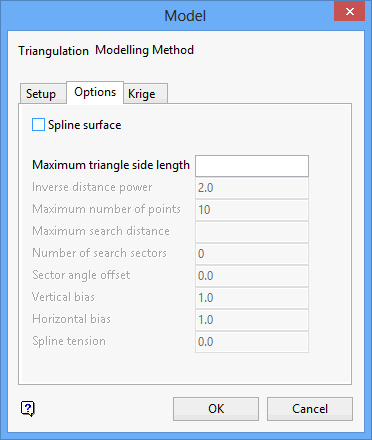Click the Maximum triangle side length label
Screen dimensions: 372x440
point(111,165)
